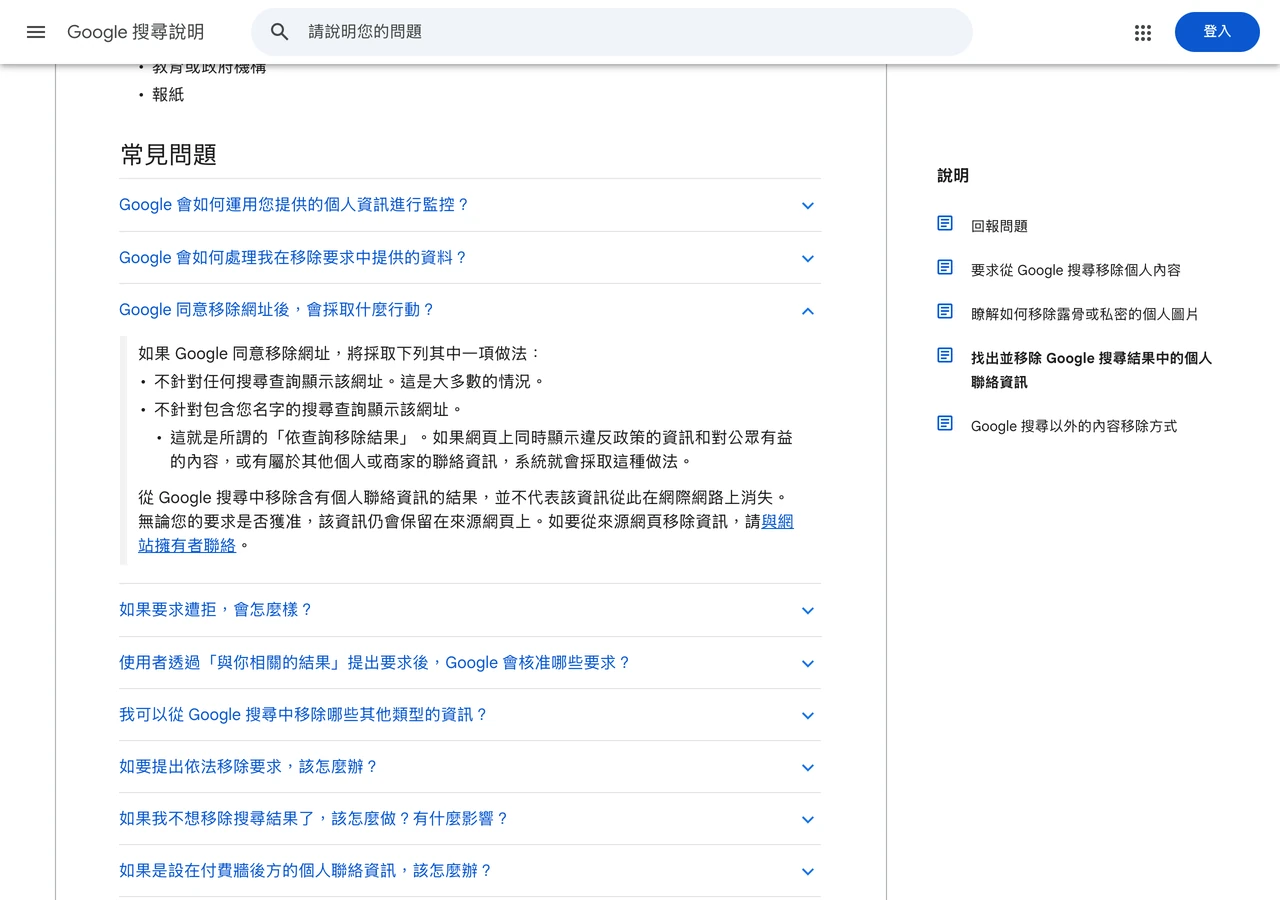This screenshot has height=900, width=1280.
Task: Click bullet text 不針對包含您名字的搜尋查詢顯示該網址。
Action: (x=309, y=409)
